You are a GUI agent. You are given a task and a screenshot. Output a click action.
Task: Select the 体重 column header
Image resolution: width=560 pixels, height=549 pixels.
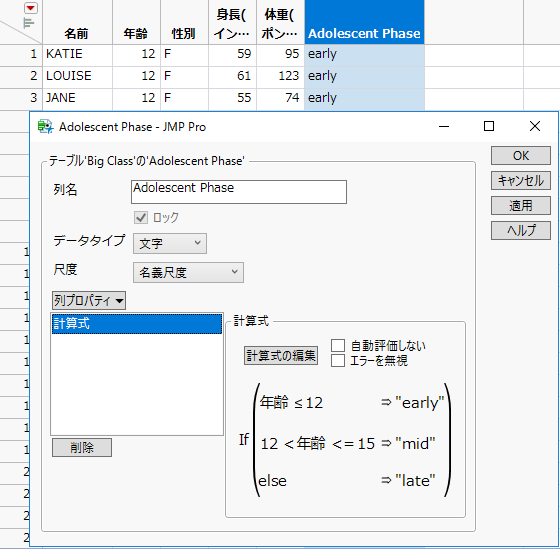coord(280,22)
